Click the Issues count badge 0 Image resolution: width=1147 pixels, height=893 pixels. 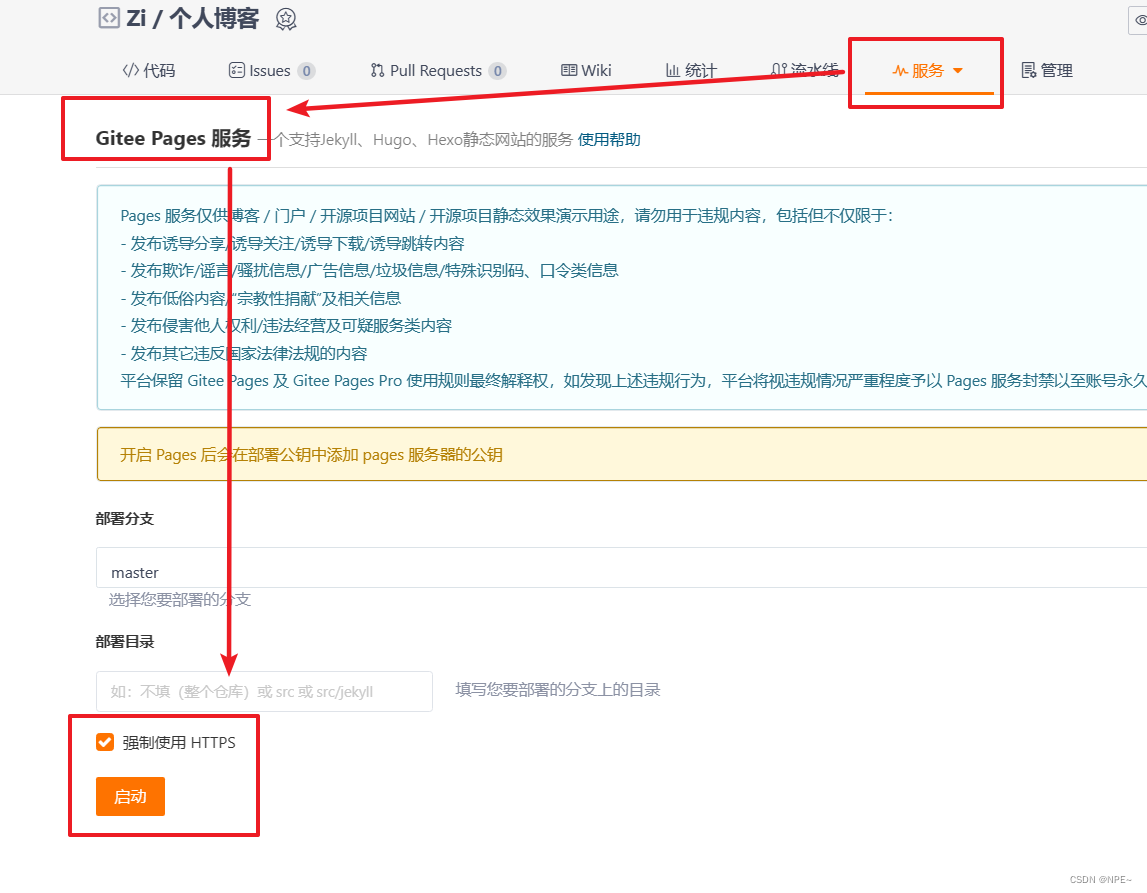307,71
